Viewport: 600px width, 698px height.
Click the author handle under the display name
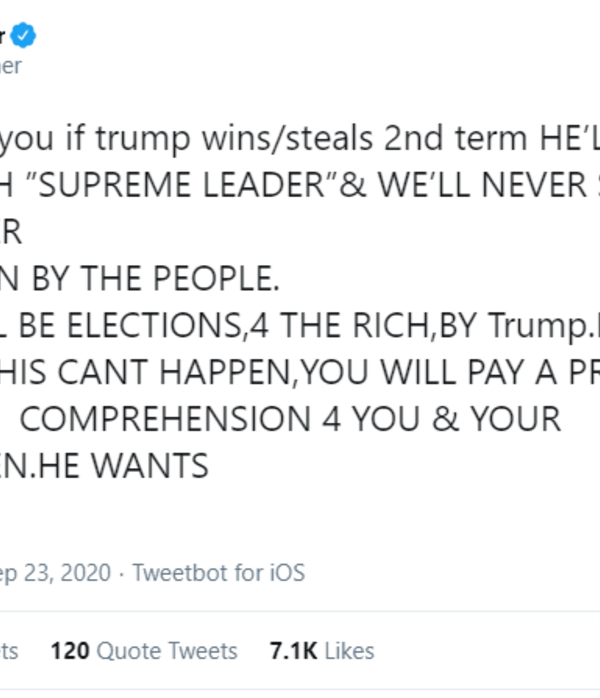click(10, 66)
